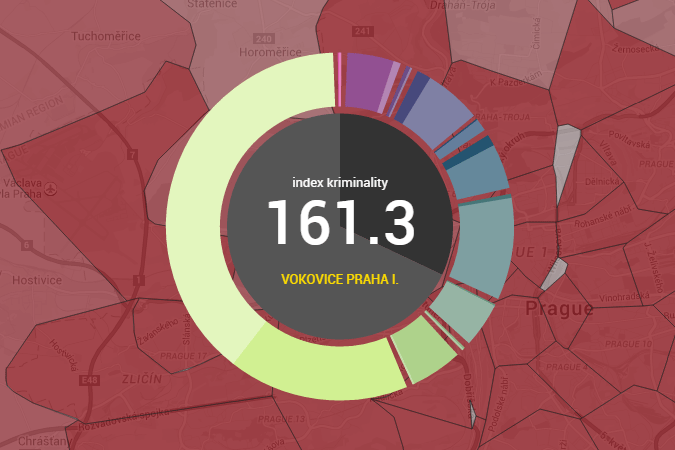Select the Horoměřice town label
Screen dimensions: 675x450
click(x=271, y=51)
